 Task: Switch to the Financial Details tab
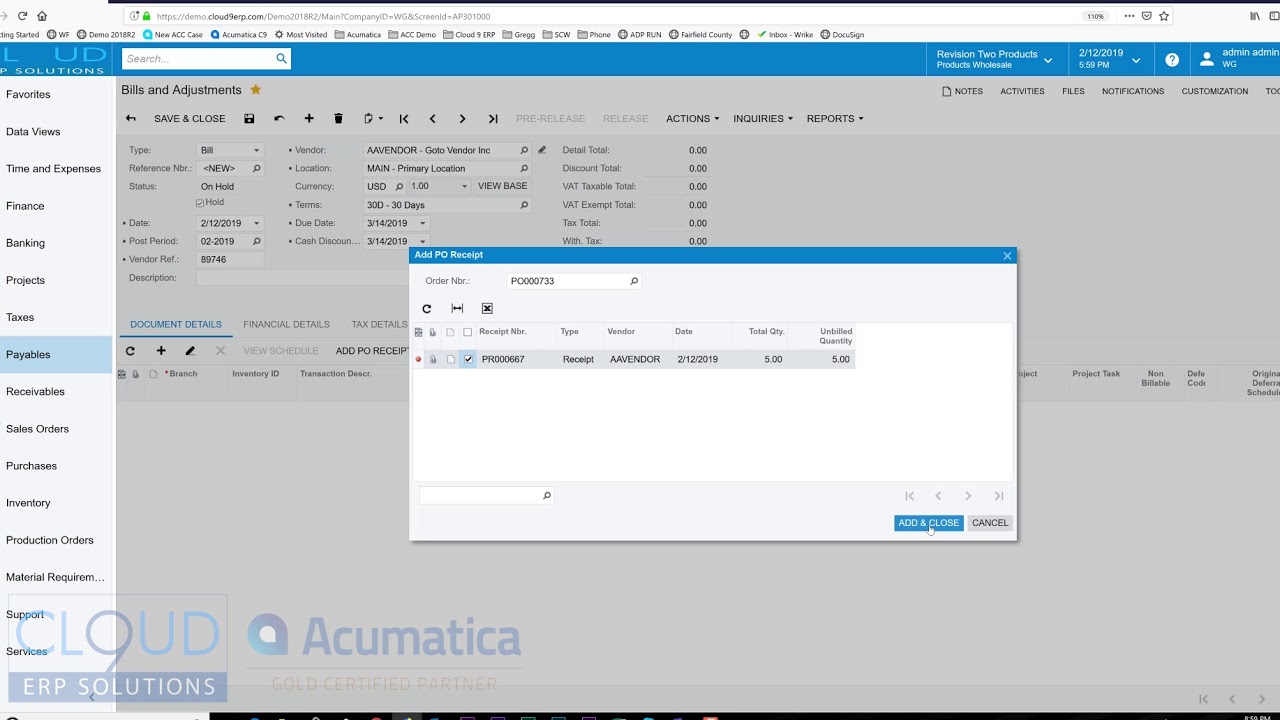286,325
